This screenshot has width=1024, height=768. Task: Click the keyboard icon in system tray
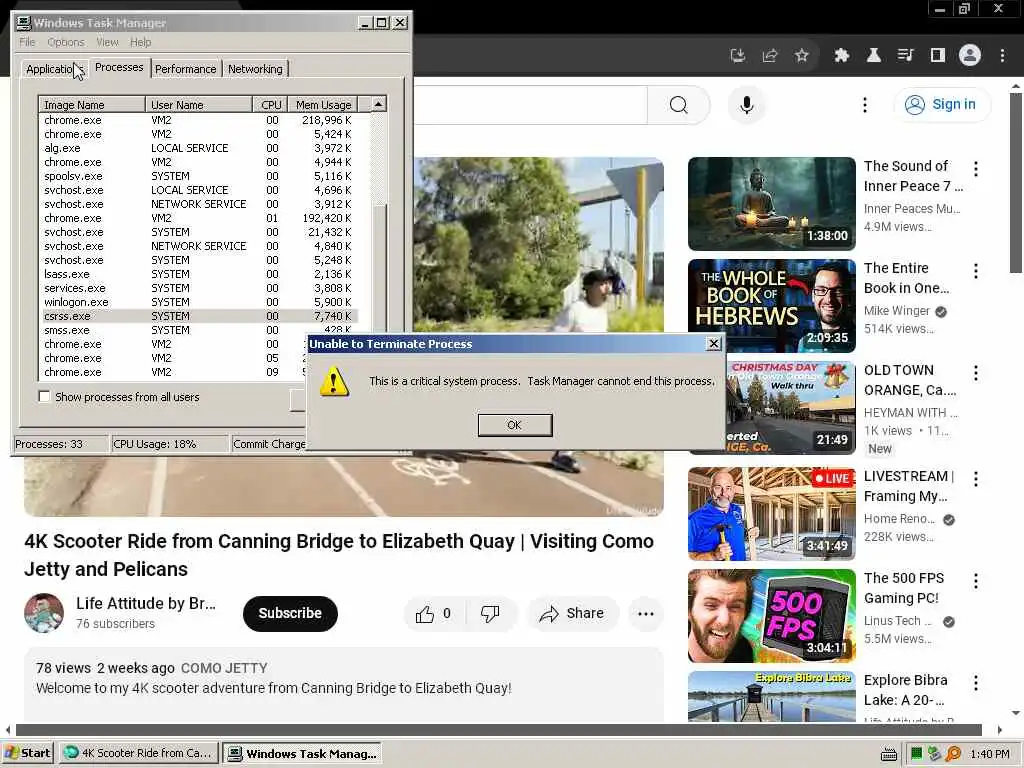click(x=888, y=754)
